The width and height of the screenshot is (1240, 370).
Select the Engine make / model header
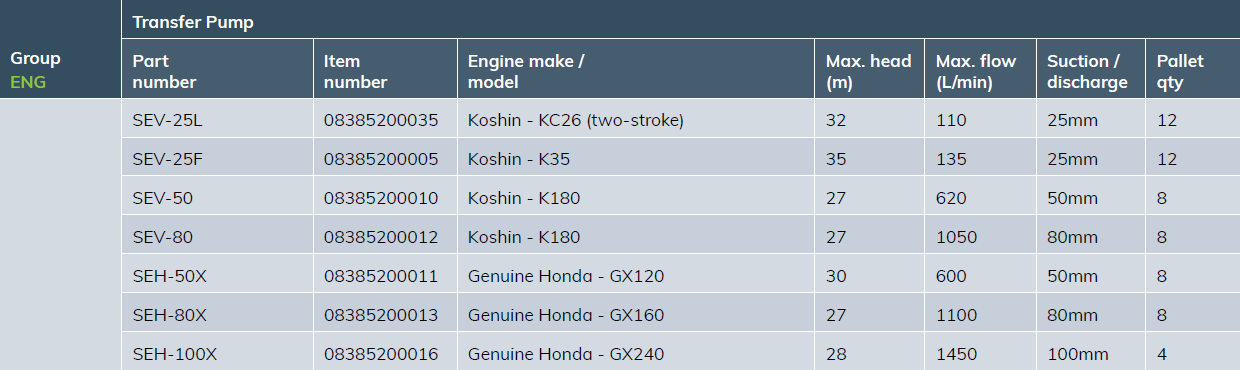pyautogui.click(x=526, y=71)
